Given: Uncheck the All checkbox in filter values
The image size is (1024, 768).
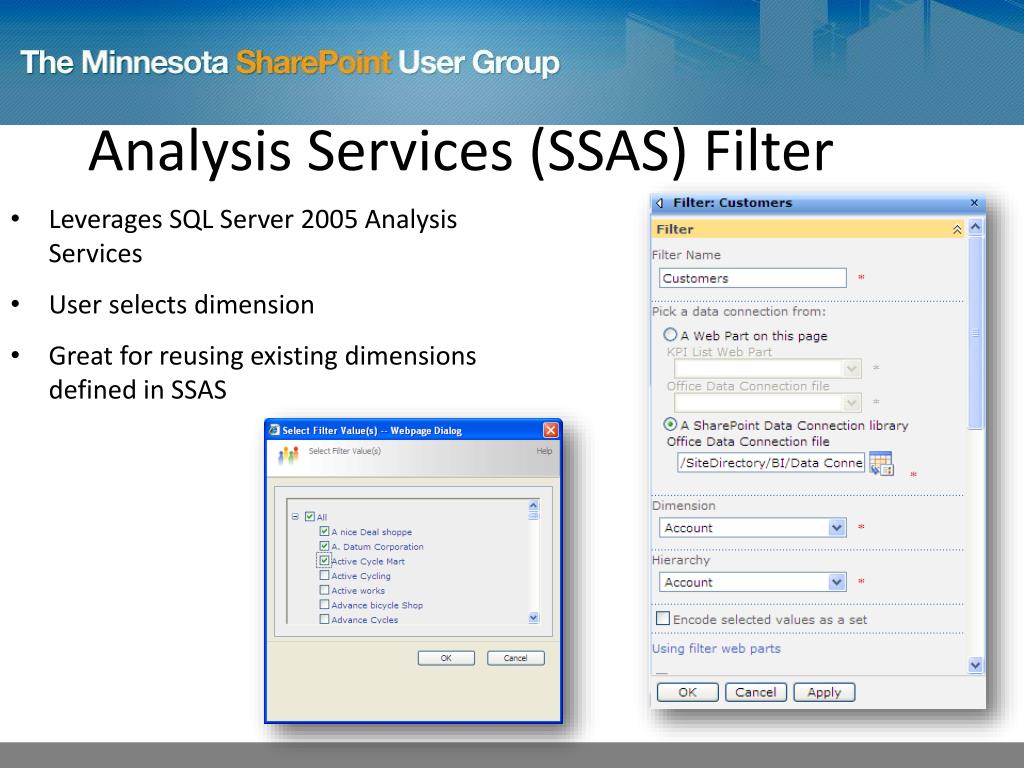Looking at the screenshot, I should tap(310, 517).
